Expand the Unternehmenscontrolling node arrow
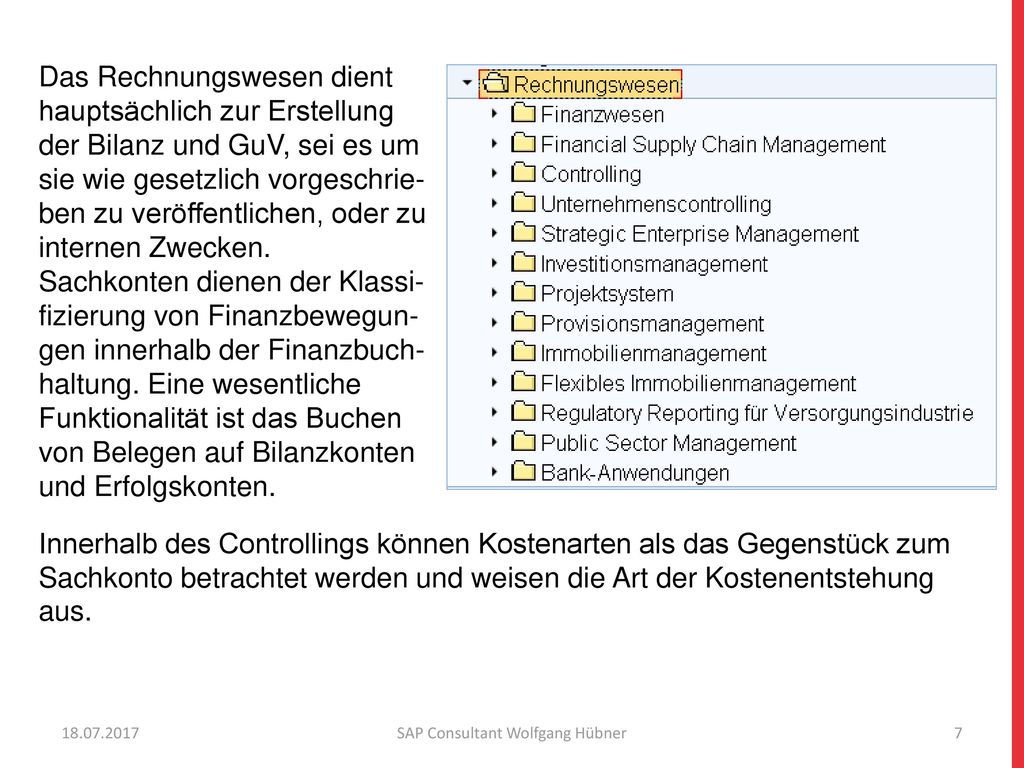 click(494, 203)
